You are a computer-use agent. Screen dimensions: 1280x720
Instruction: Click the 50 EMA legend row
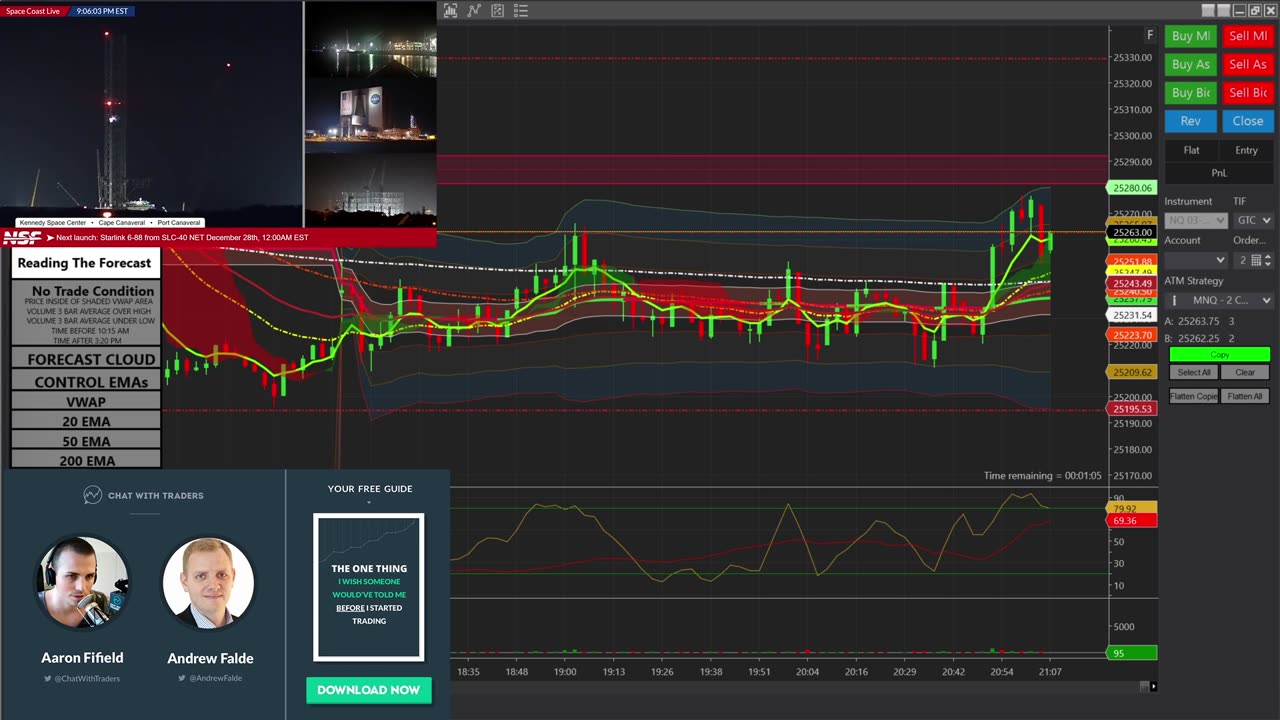click(86, 441)
